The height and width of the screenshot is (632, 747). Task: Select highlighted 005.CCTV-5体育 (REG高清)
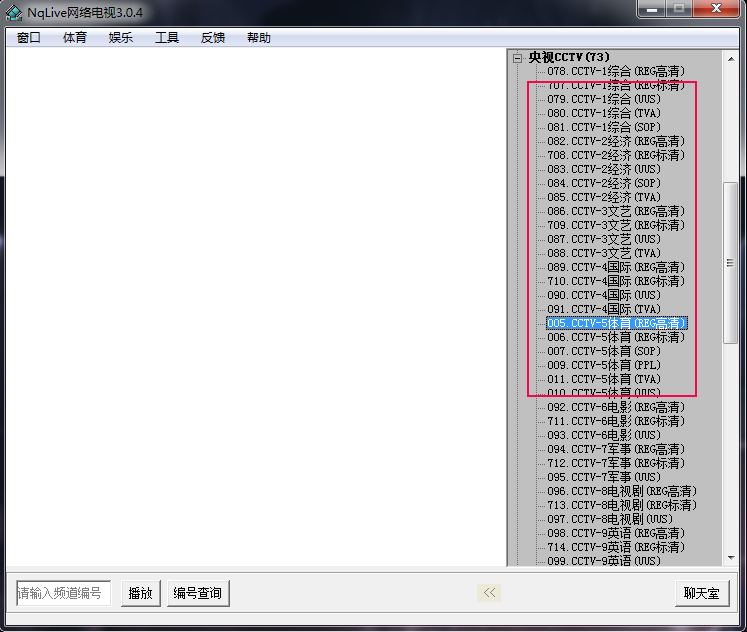616,323
